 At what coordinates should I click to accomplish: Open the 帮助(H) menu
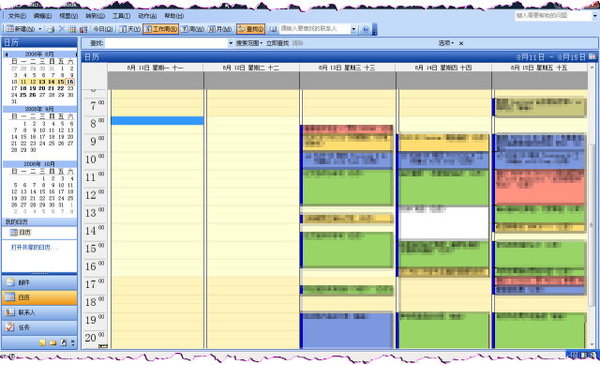[174, 16]
